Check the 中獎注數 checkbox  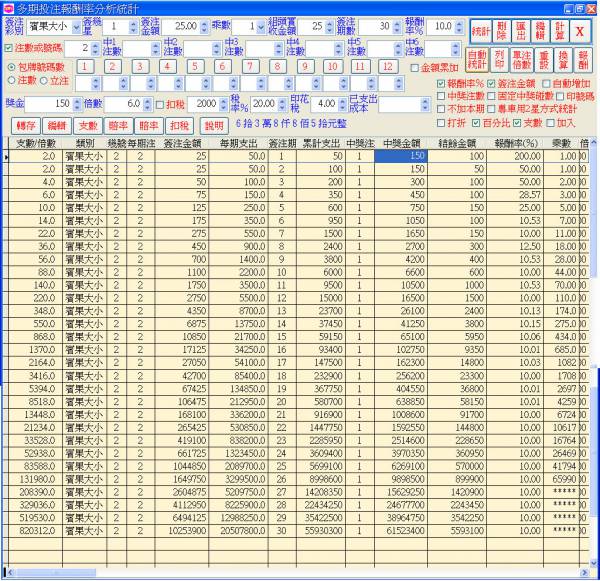coord(441,96)
